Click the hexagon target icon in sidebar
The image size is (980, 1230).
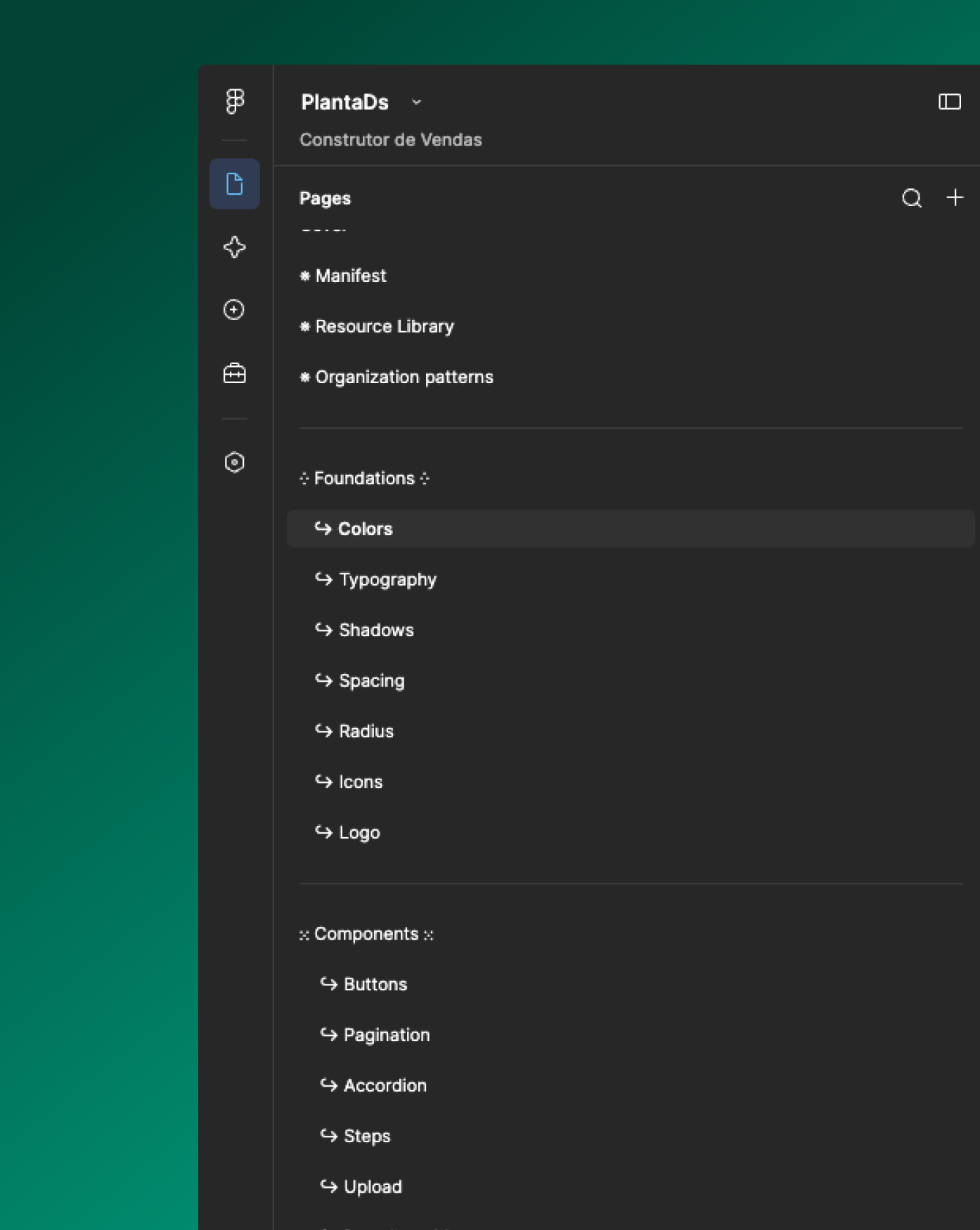click(235, 462)
